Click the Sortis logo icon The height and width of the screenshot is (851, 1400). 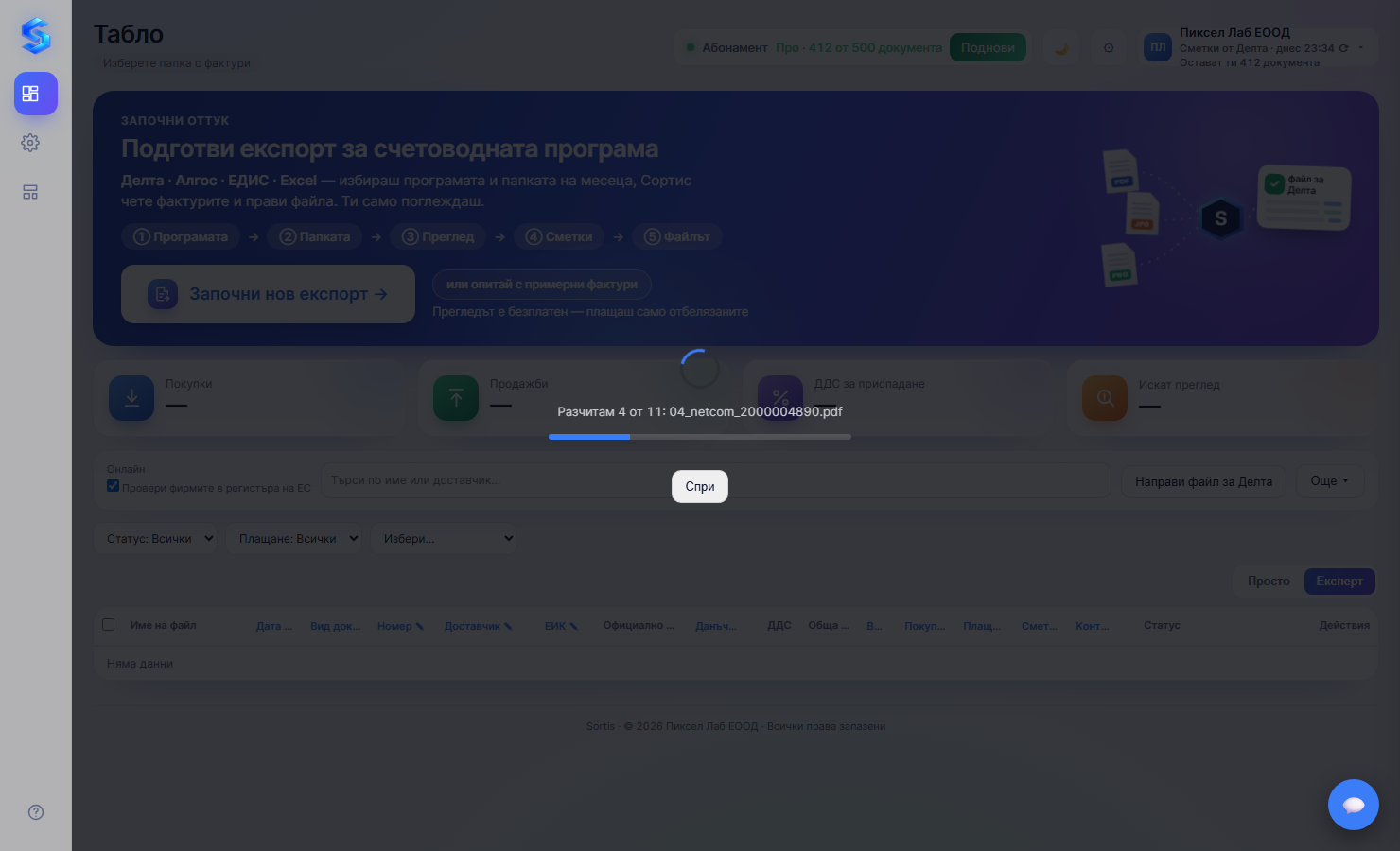coord(36,35)
